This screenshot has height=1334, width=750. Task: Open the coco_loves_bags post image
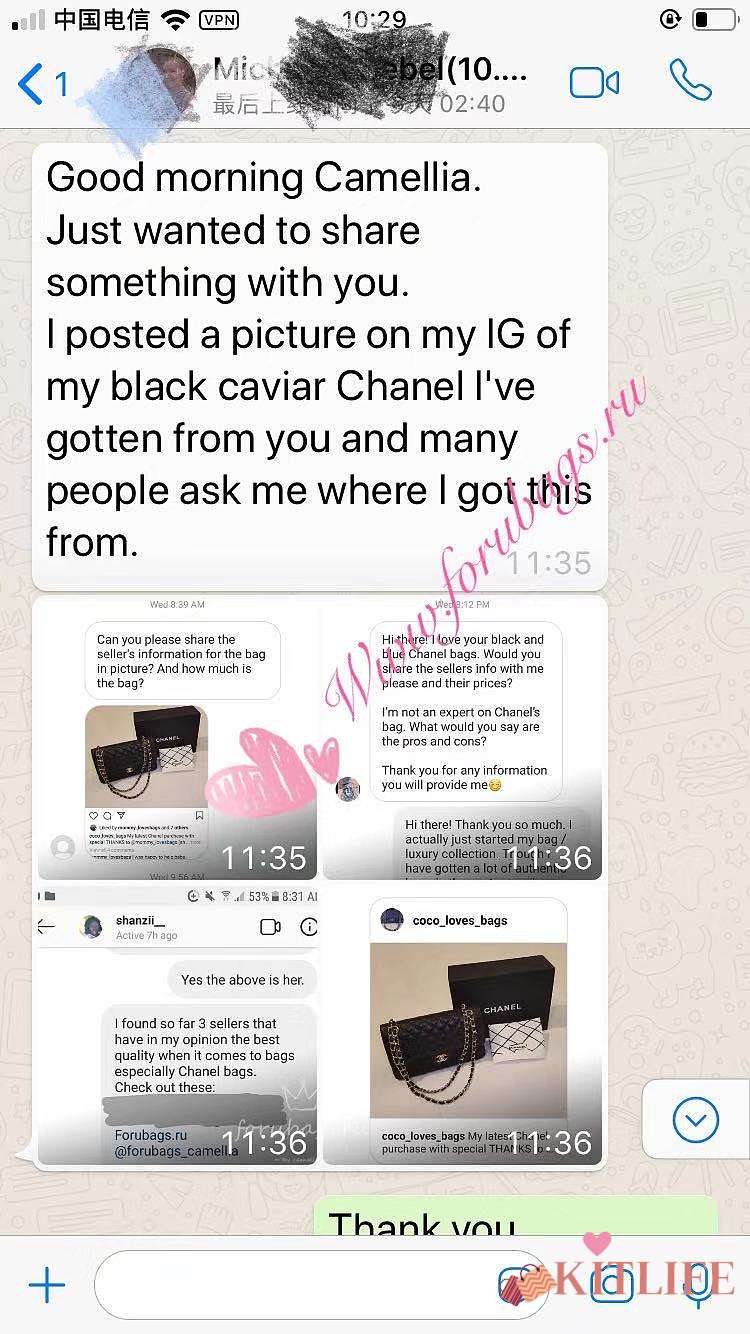click(462, 1024)
